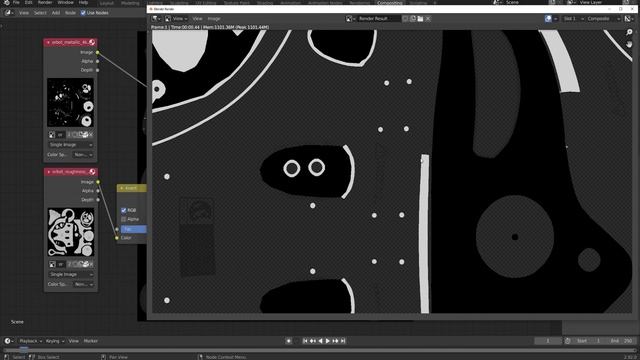This screenshot has height=360, width=640.
Task: Jump to the end frame
Action: point(343,341)
